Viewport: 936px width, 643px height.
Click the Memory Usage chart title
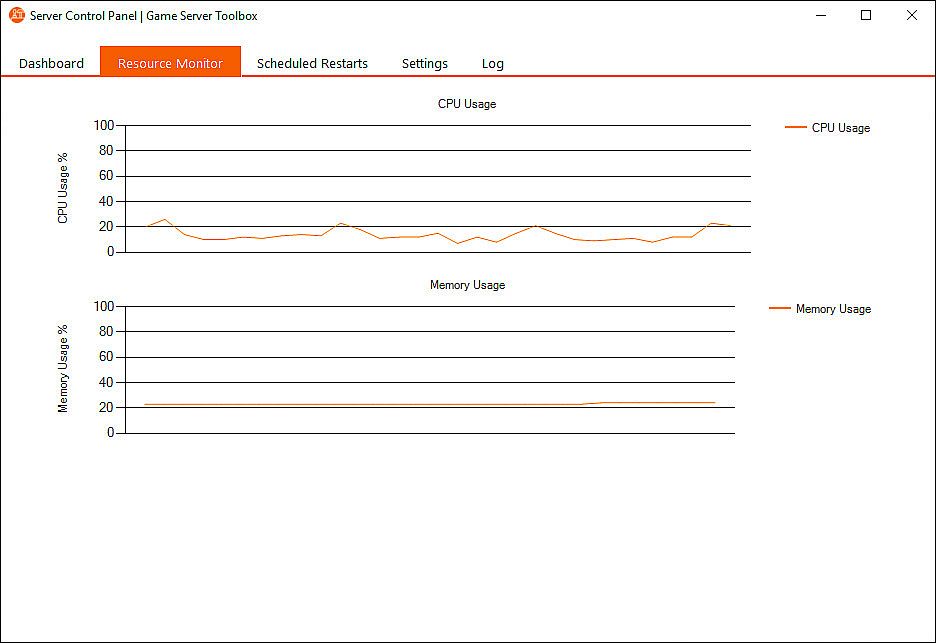point(467,285)
